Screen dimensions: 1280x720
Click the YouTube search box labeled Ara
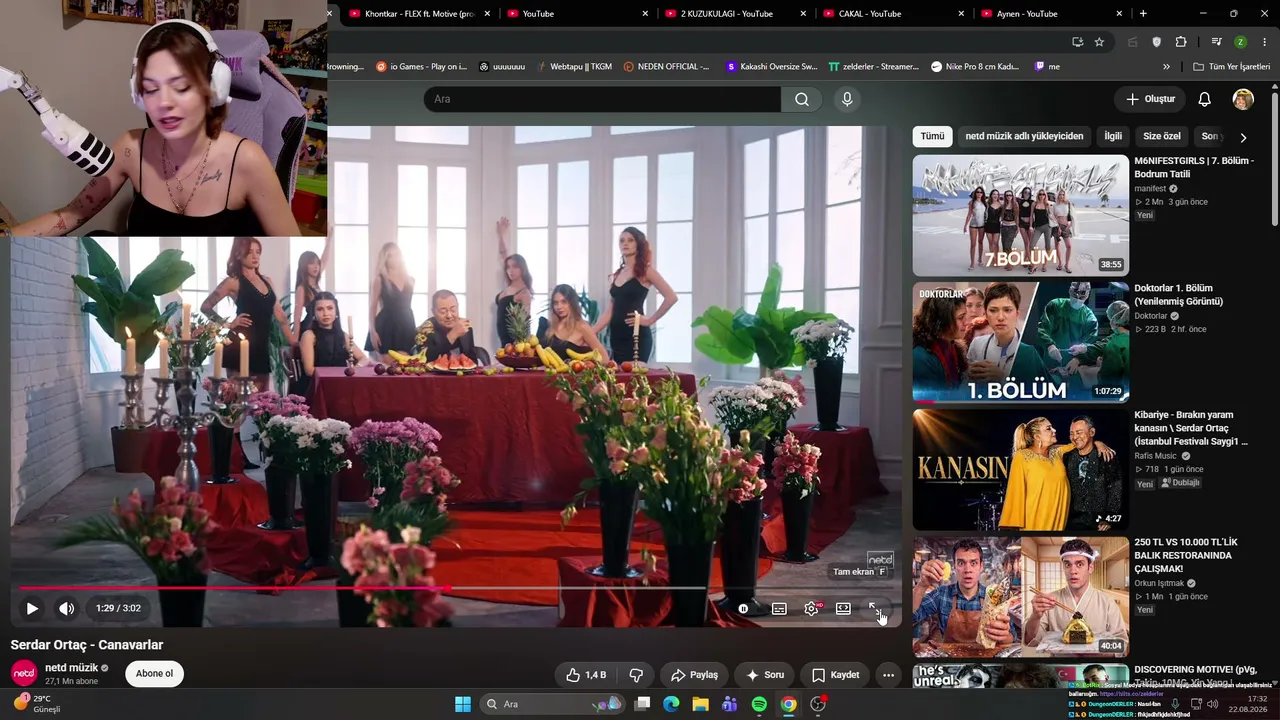pyautogui.click(x=602, y=99)
